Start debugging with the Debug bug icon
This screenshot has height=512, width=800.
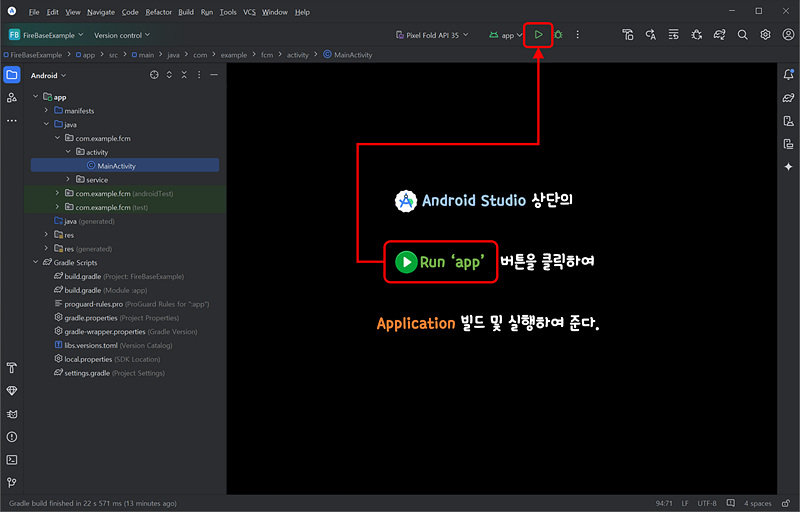[x=558, y=35]
